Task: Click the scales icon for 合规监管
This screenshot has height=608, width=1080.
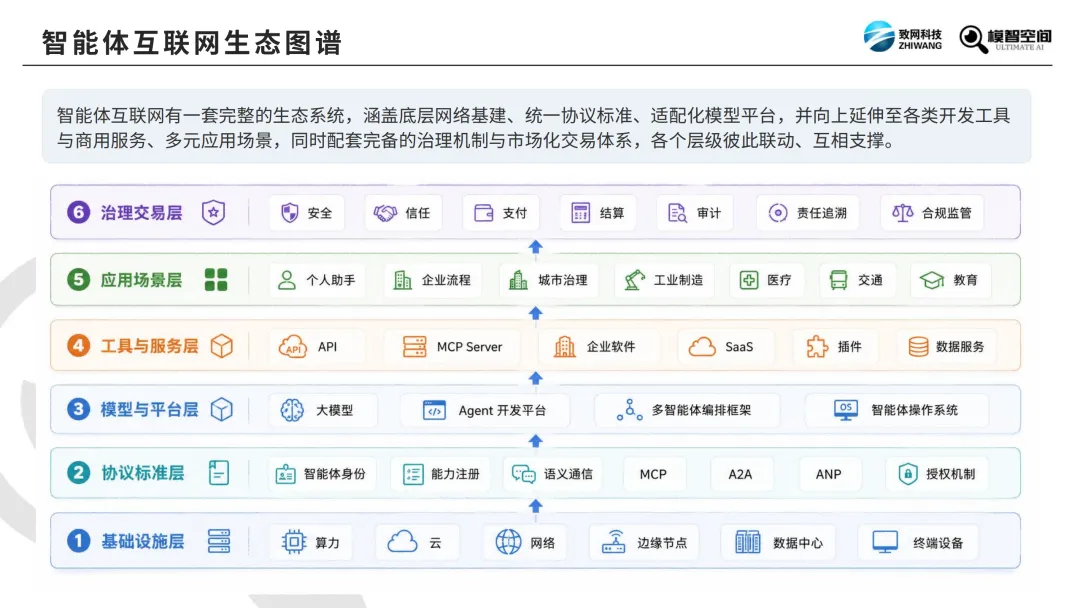Action: click(x=902, y=213)
